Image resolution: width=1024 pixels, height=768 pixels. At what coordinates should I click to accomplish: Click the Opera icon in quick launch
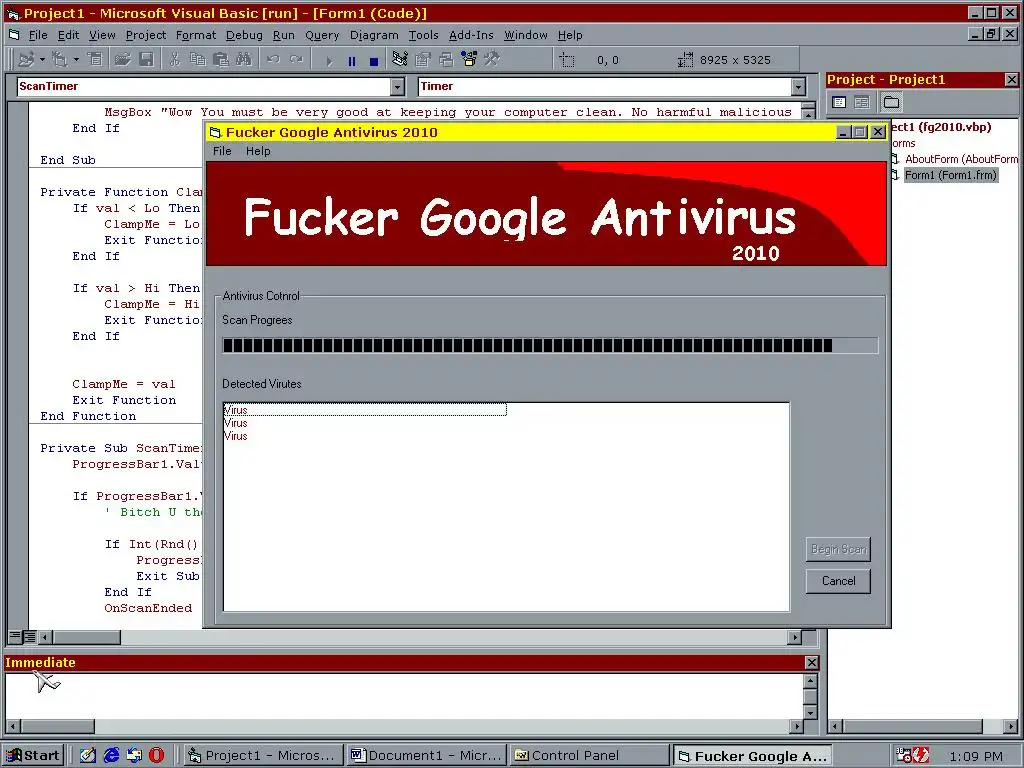157,756
